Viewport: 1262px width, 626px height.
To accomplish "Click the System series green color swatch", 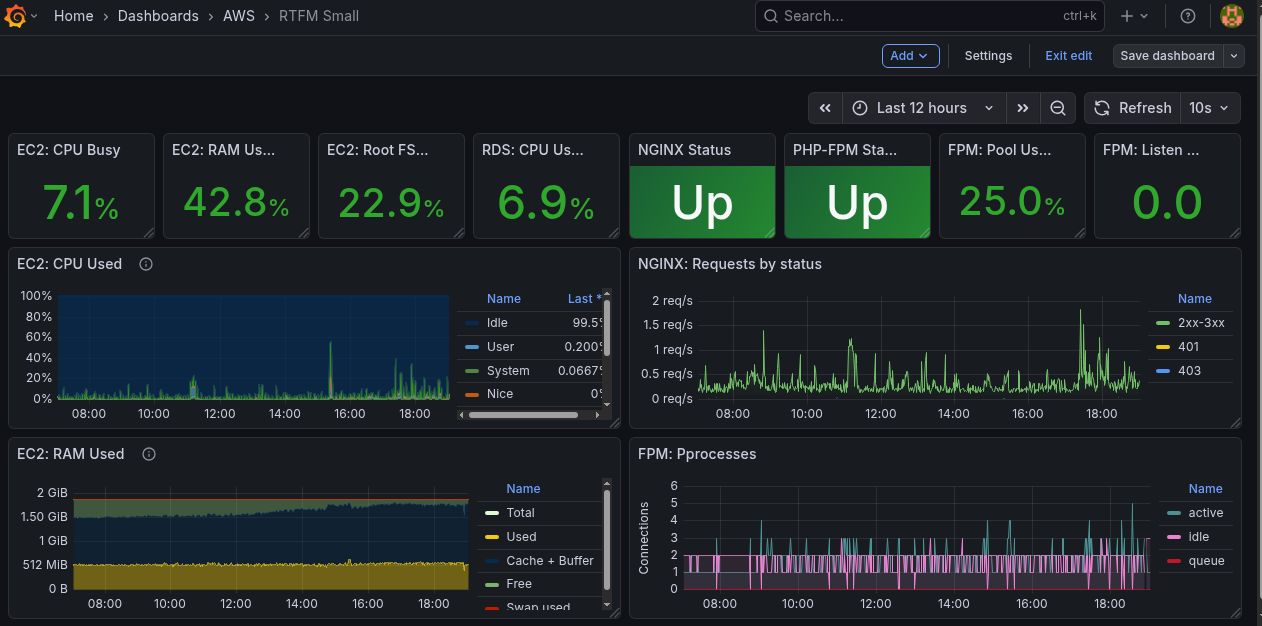I will coord(472,371).
